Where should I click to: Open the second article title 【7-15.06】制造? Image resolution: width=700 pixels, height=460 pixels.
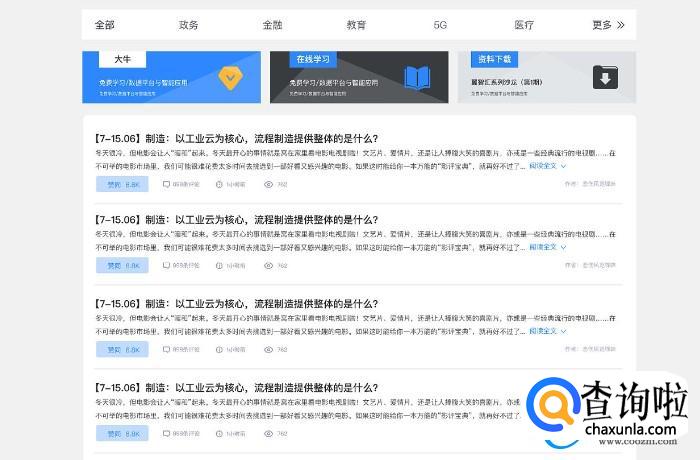(x=236, y=220)
